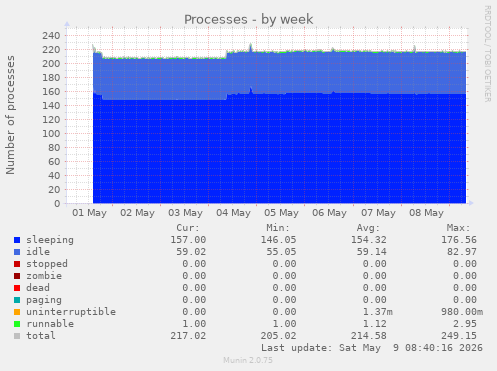Click the '06 May' x-axis date label

click(x=329, y=213)
